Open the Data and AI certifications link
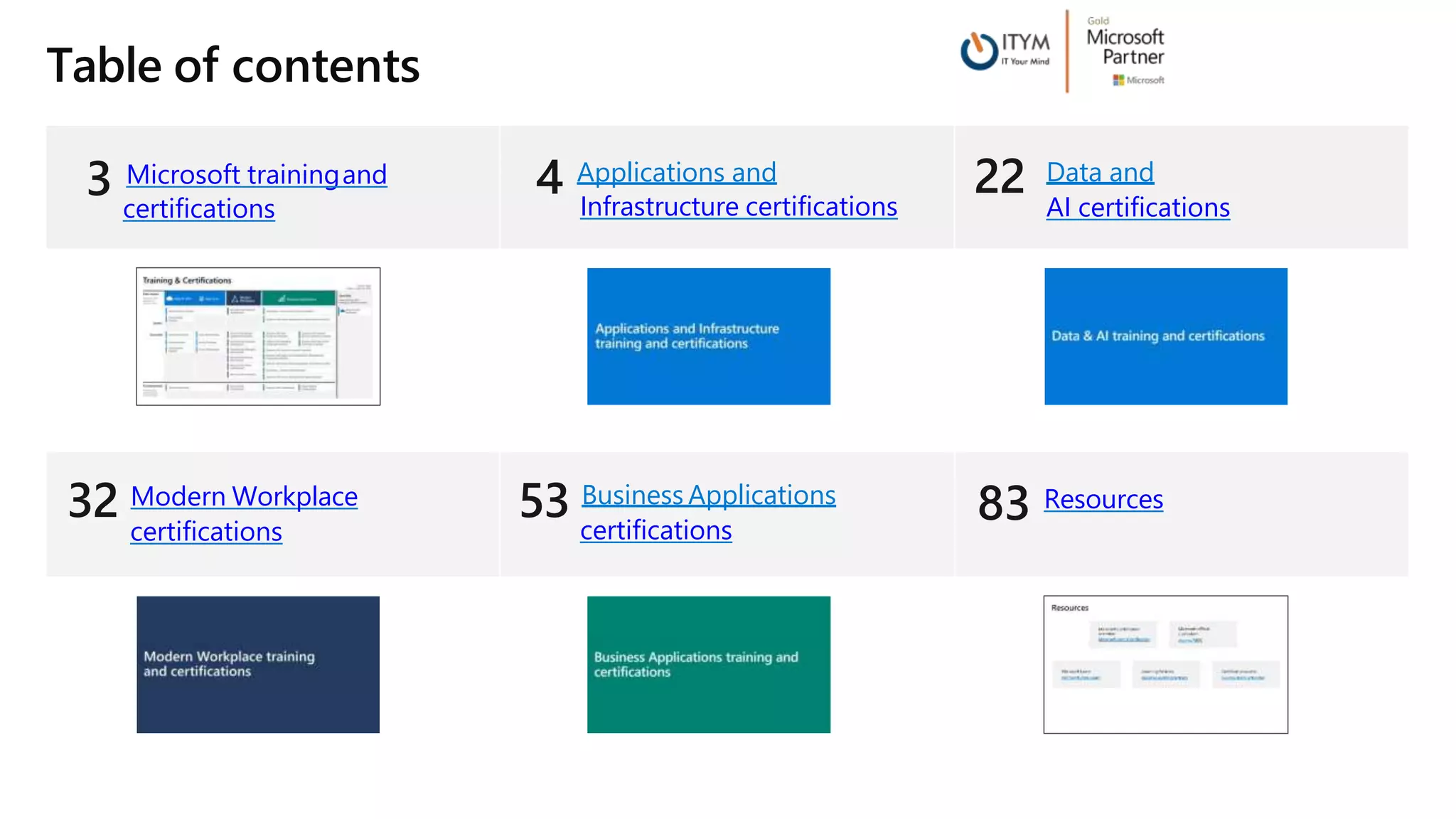This screenshot has height=819, width=1456. pos(1137,190)
